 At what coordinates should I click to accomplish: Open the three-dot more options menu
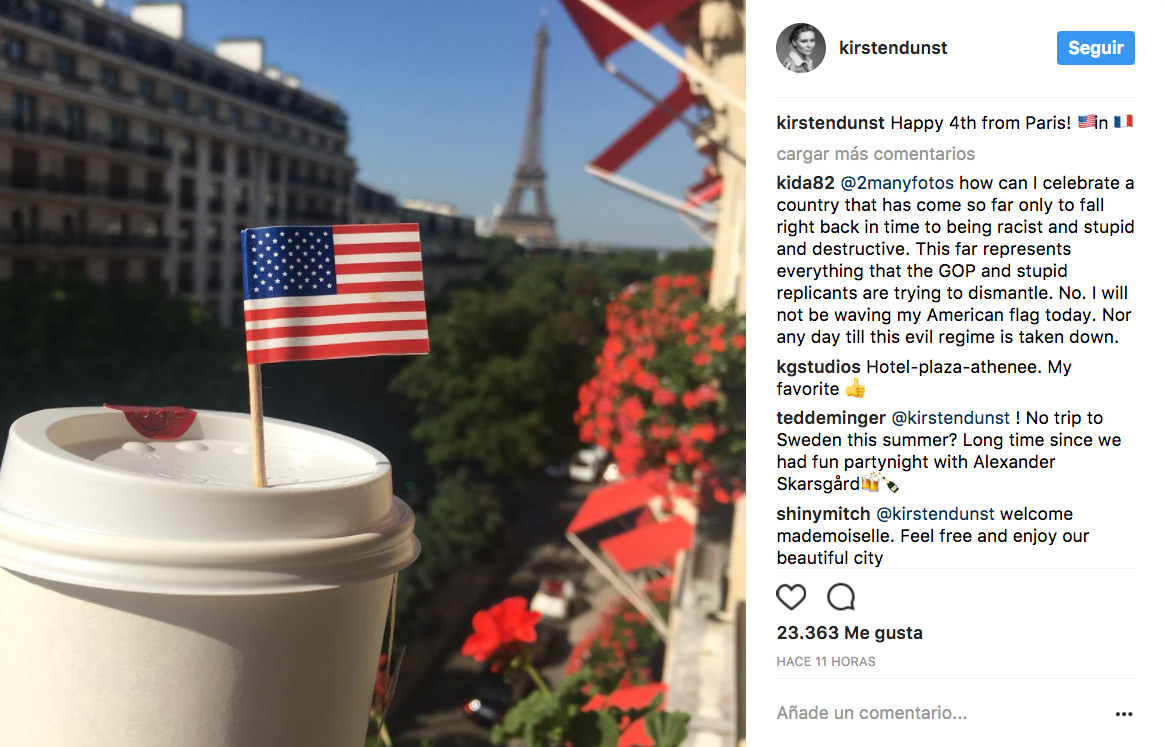1124,714
